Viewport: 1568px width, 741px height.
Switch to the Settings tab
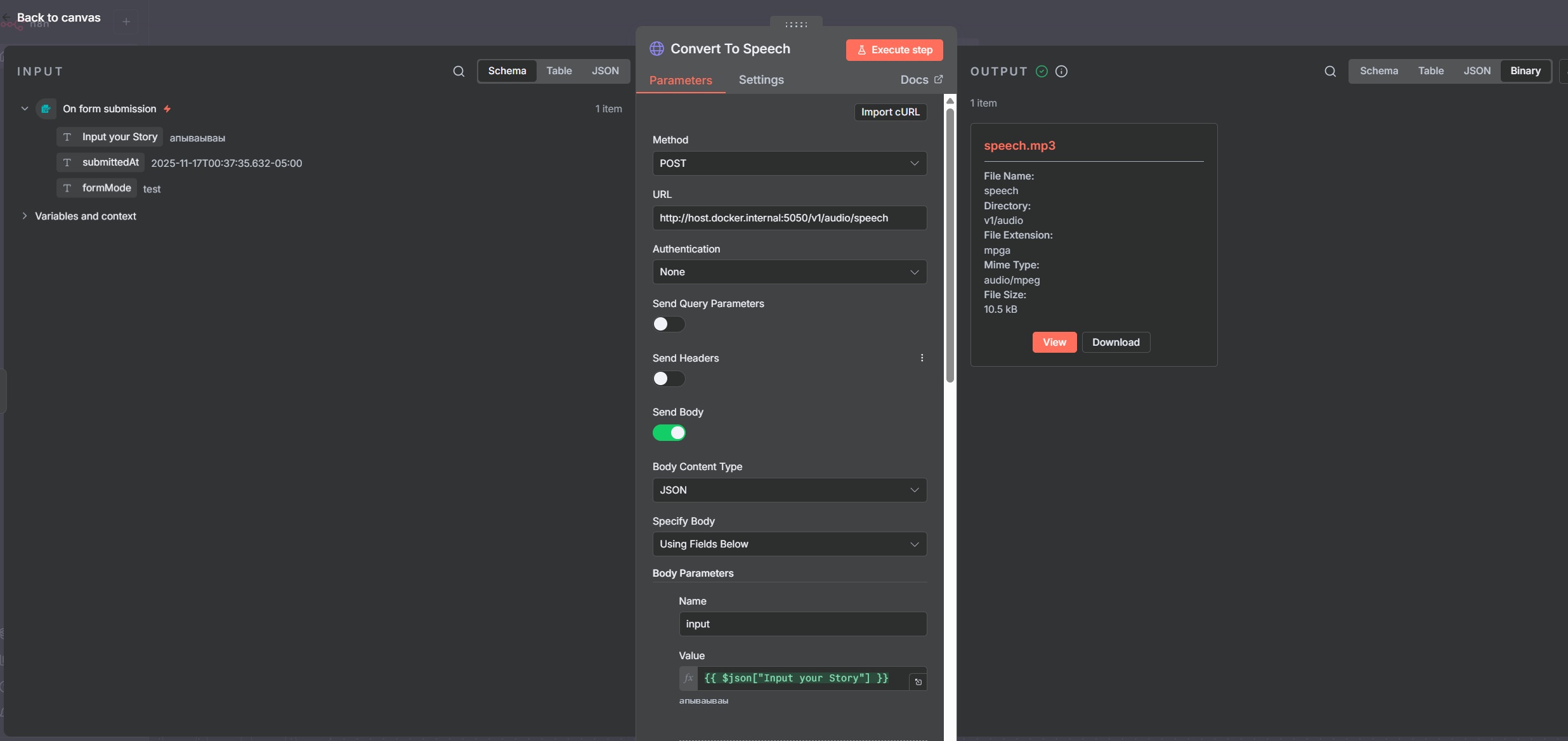[761, 80]
